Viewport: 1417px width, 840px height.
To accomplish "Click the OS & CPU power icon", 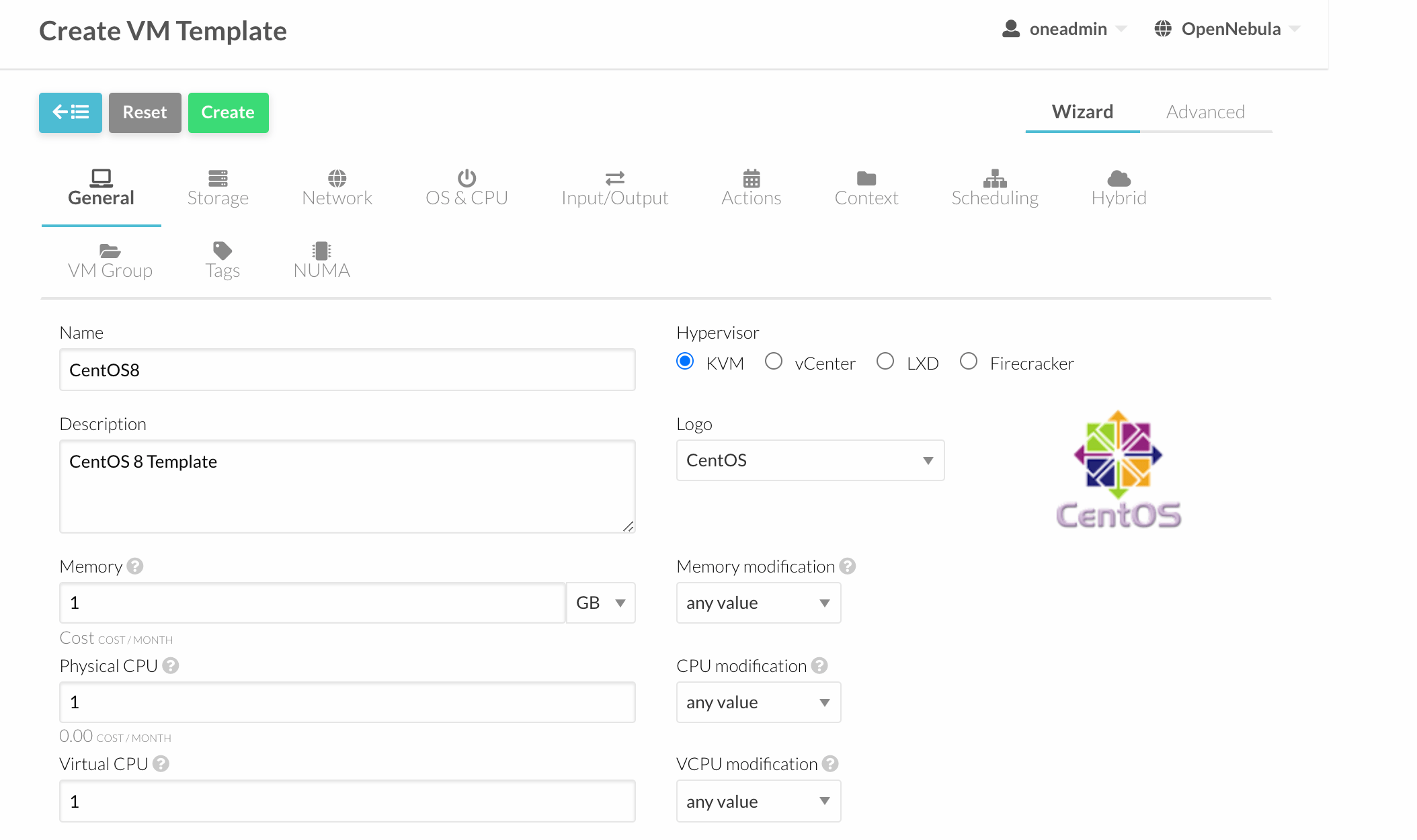I will [467, 178].
